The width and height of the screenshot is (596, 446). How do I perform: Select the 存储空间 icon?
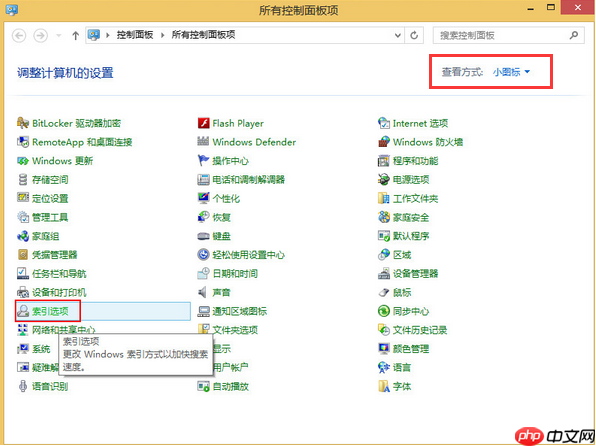pyautogui.click(x=23, y=179)
